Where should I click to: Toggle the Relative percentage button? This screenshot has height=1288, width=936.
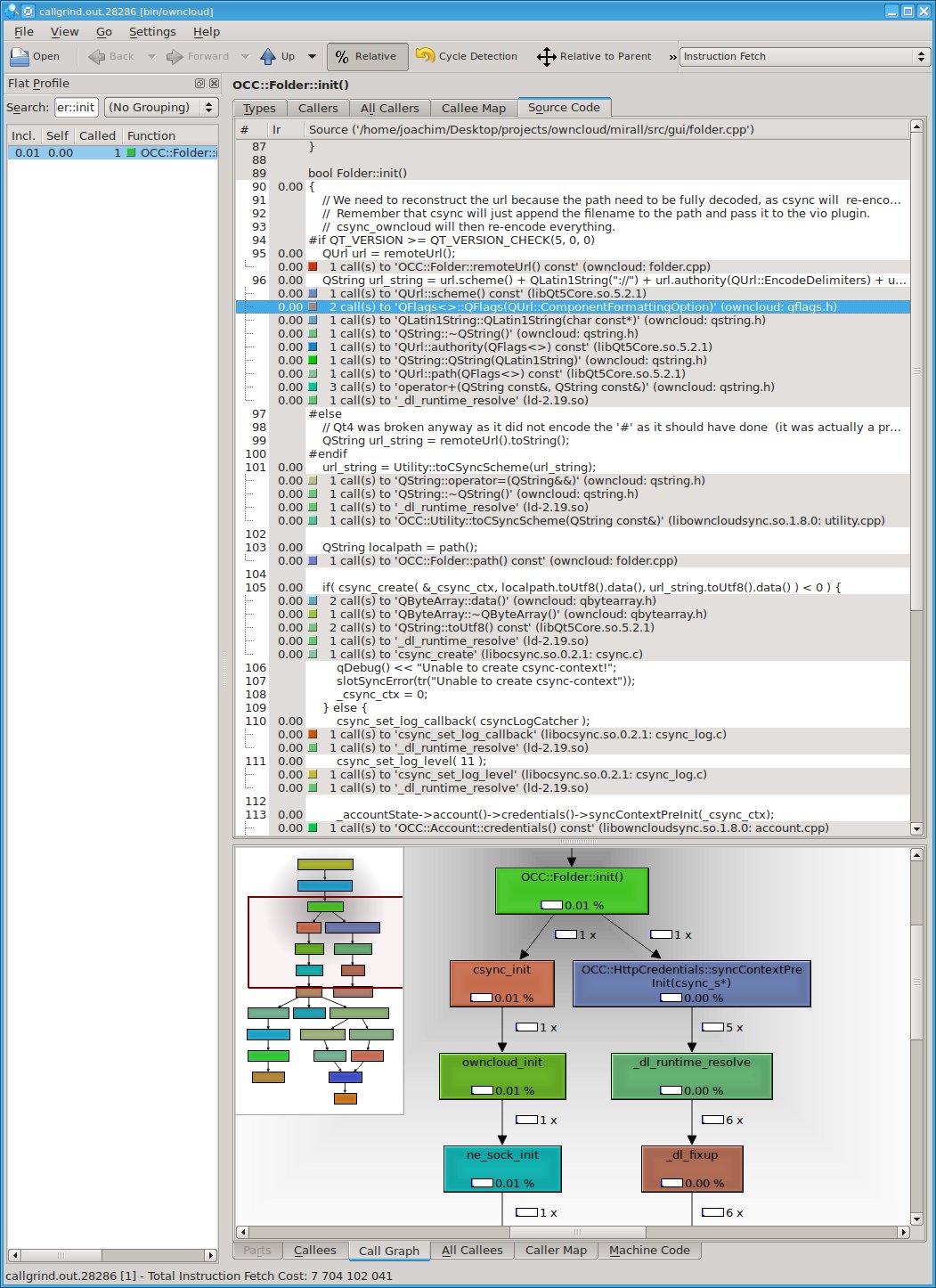(x=367, y=56)
